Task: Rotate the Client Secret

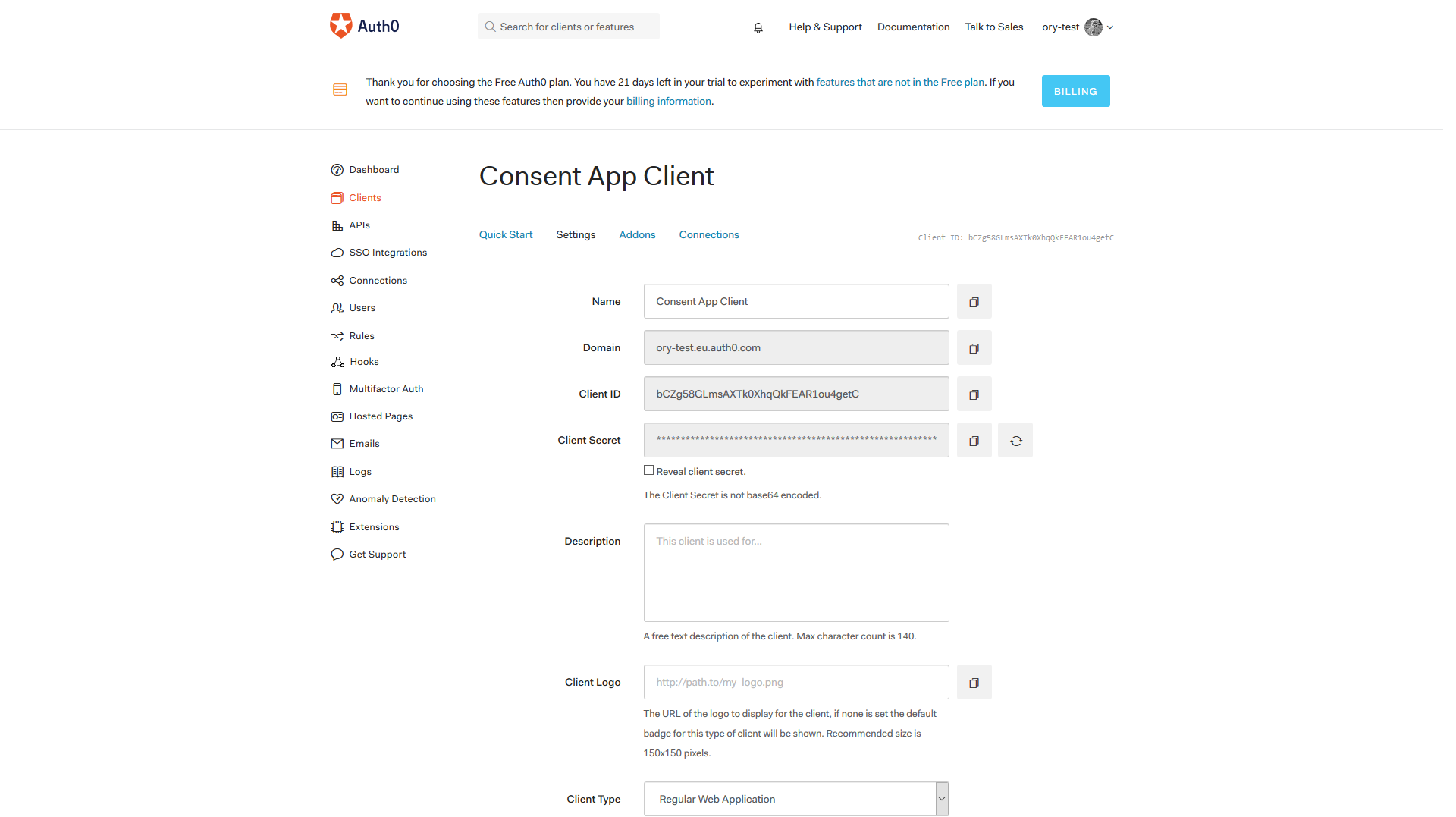Action: [1015, 441]
